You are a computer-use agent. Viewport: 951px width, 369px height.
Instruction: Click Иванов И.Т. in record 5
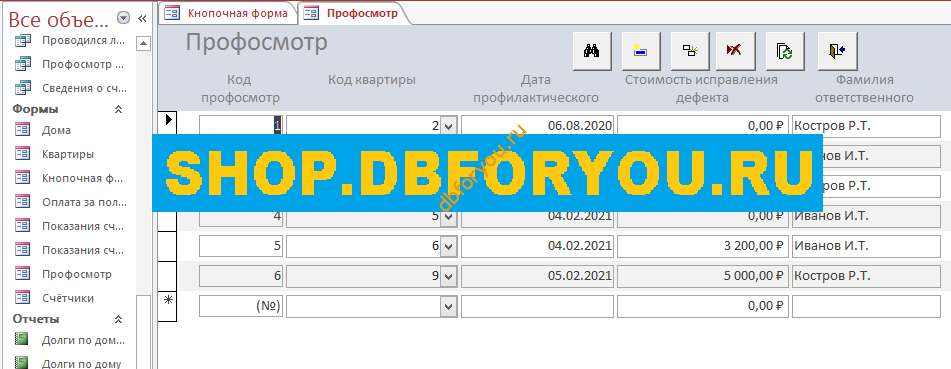[866, 246]
